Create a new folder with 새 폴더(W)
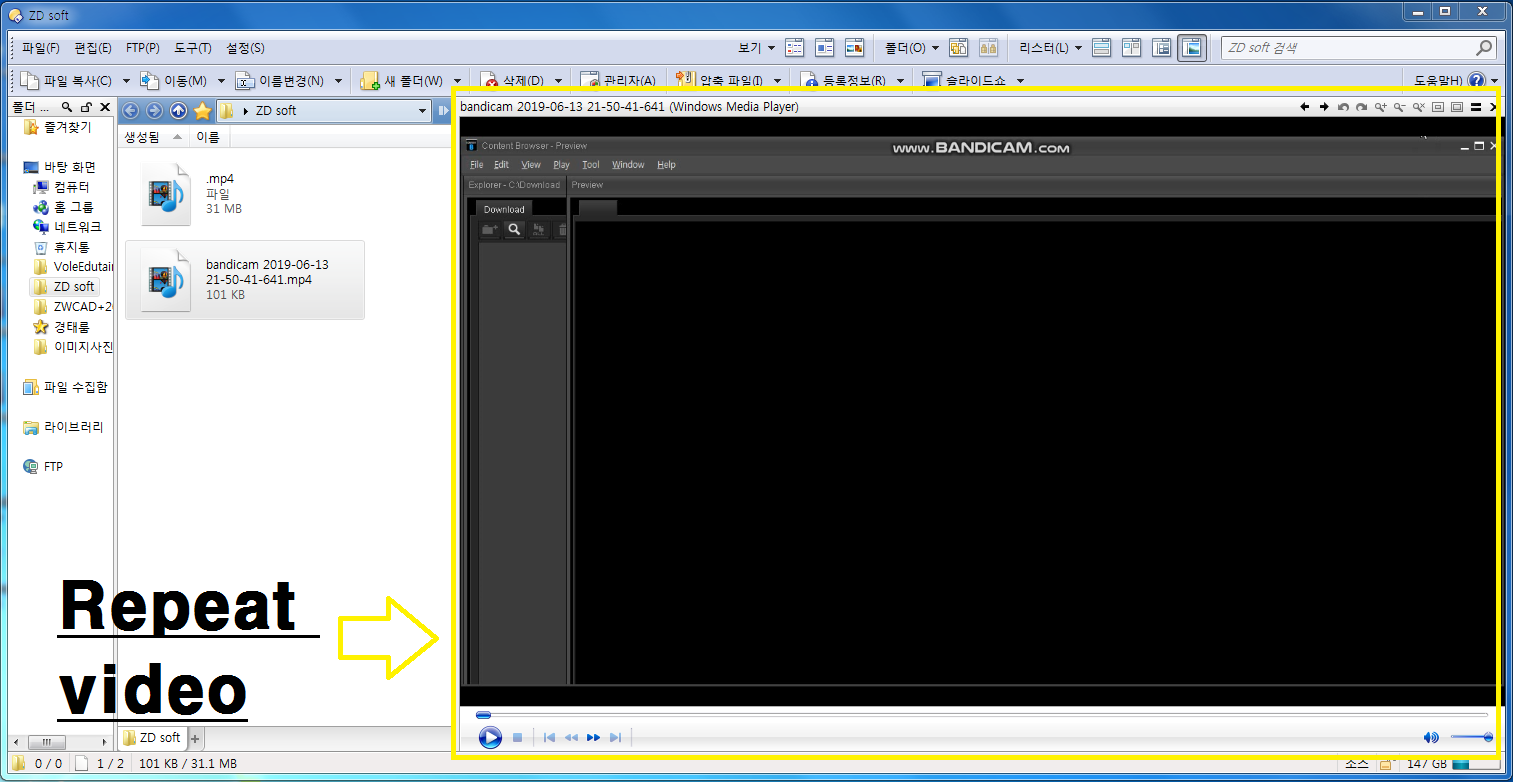This screenshot has width=1513, height=782. [402, 81]
